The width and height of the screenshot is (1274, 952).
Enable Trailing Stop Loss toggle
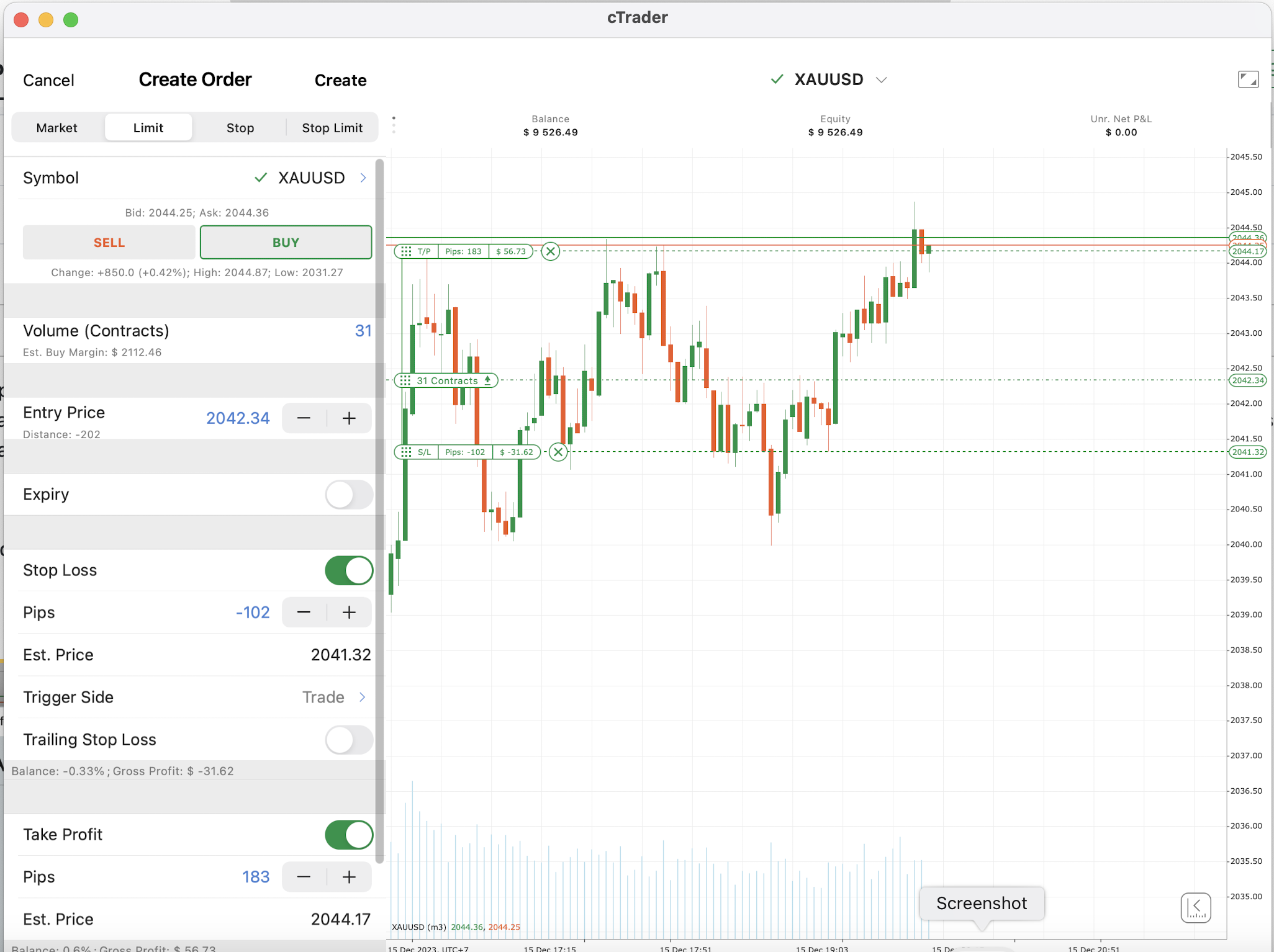(x=349, y=740)
